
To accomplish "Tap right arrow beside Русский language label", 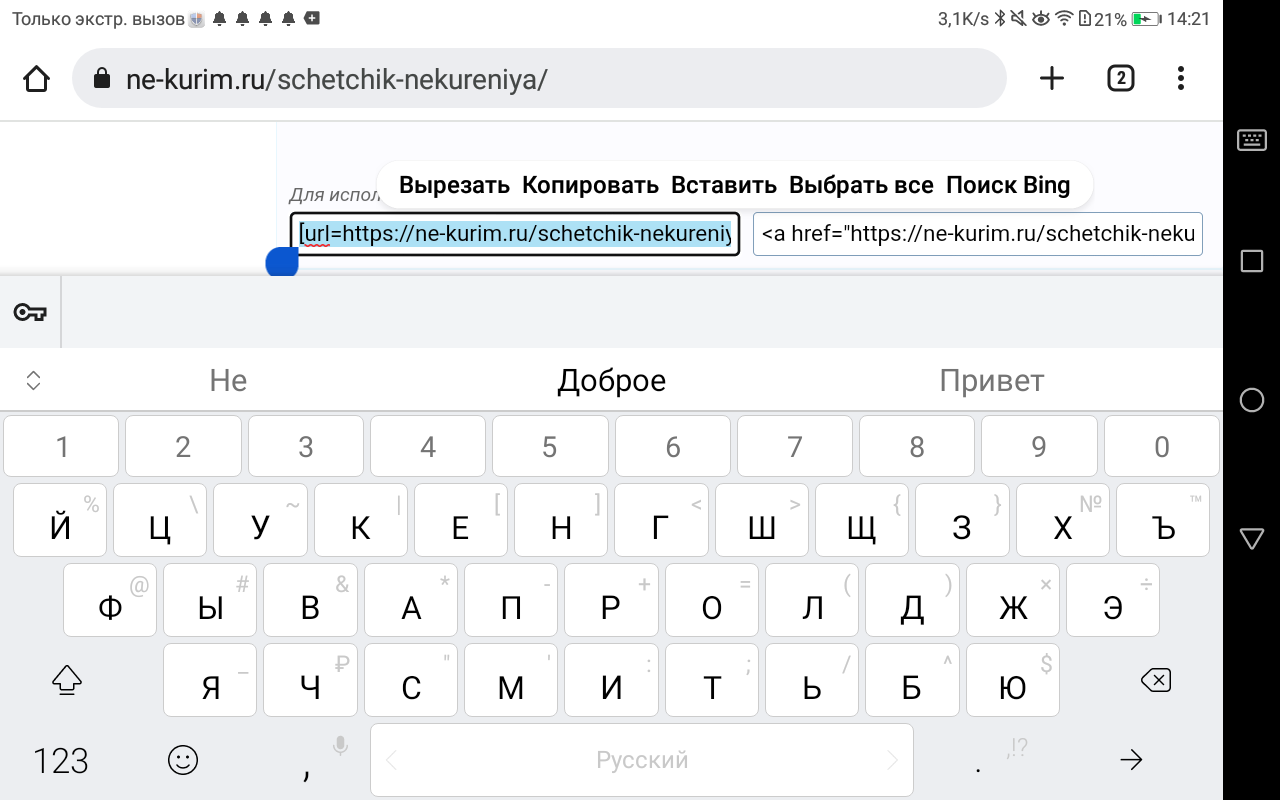I will (894, 760).
